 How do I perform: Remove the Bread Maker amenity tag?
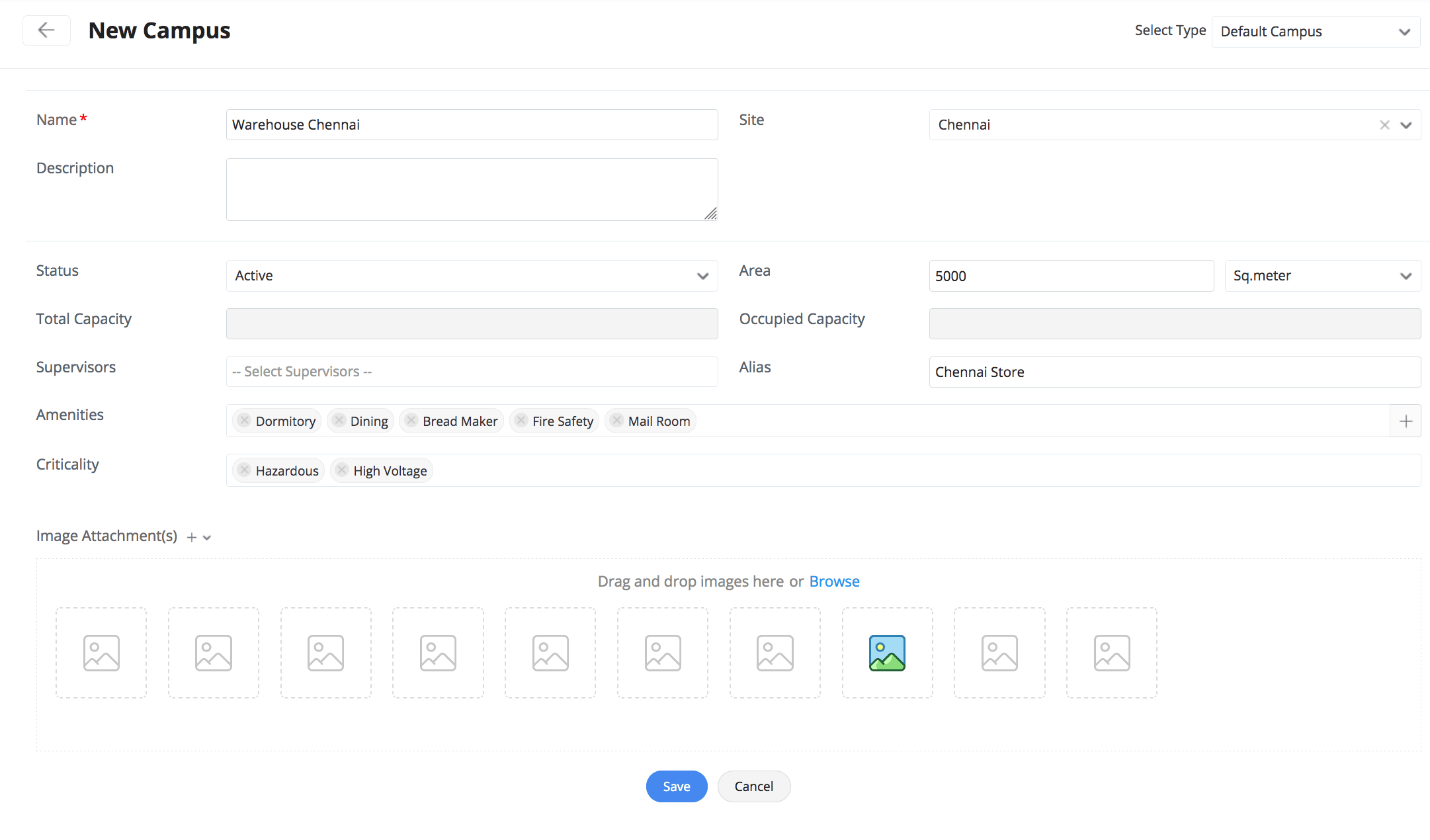pyautogui.click(x=411, y=421)
